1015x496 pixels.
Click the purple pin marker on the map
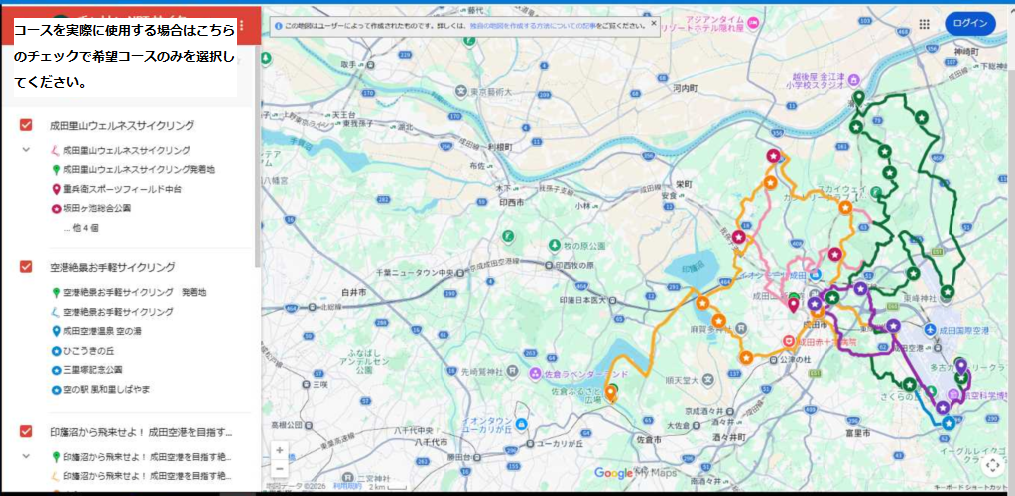961,366
